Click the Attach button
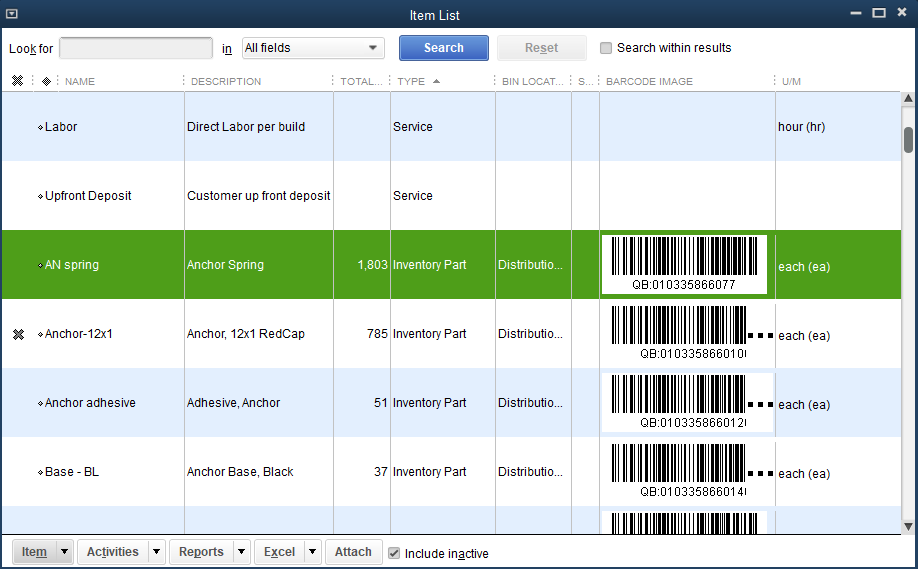The width and height of the screenshot is (918, 569). click(x=353, y=552)
